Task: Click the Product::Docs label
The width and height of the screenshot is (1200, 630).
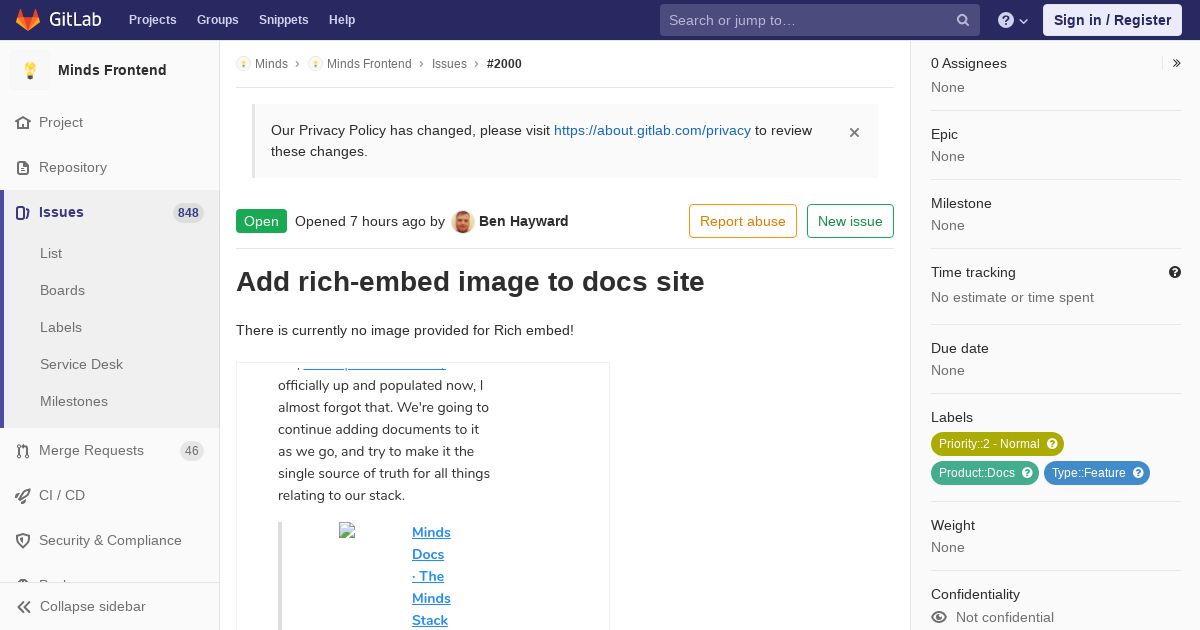Action: [x=985, y=473]
